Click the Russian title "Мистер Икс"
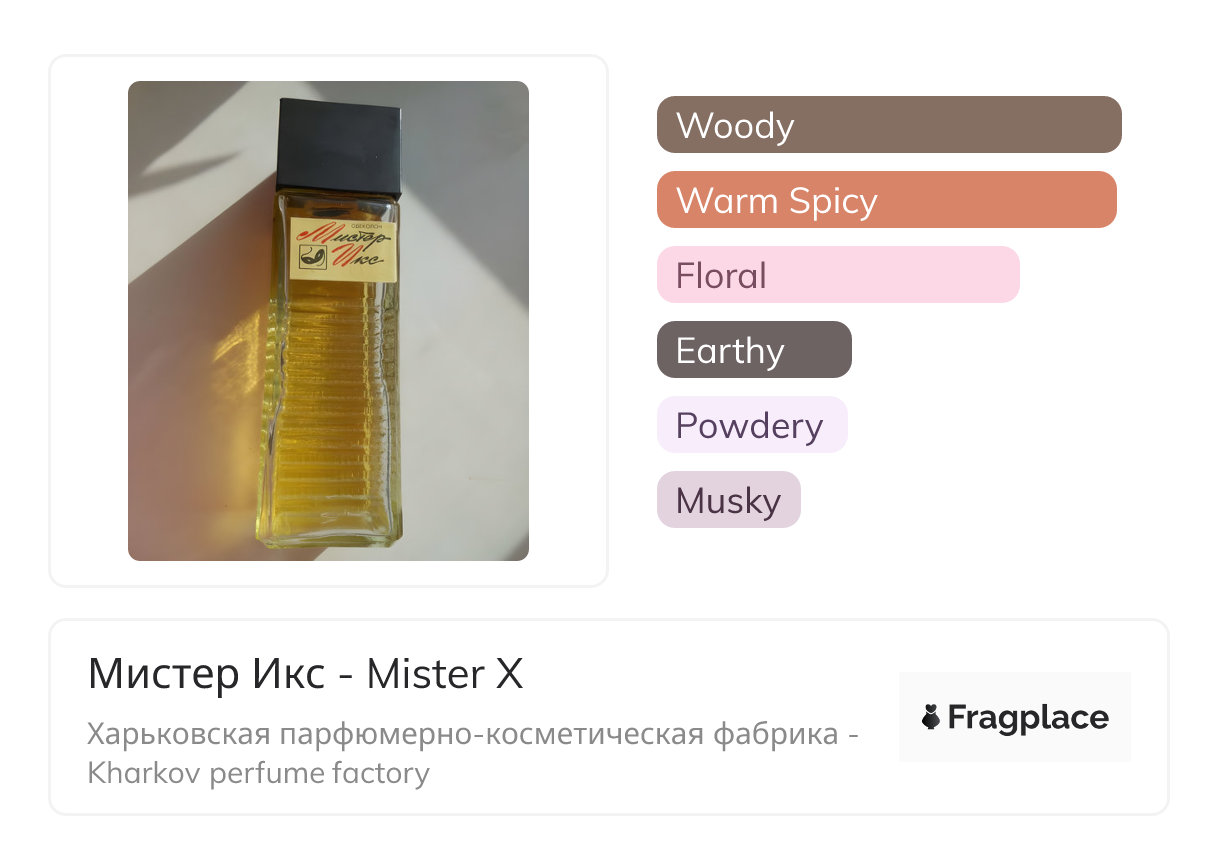 click(206, 675)
